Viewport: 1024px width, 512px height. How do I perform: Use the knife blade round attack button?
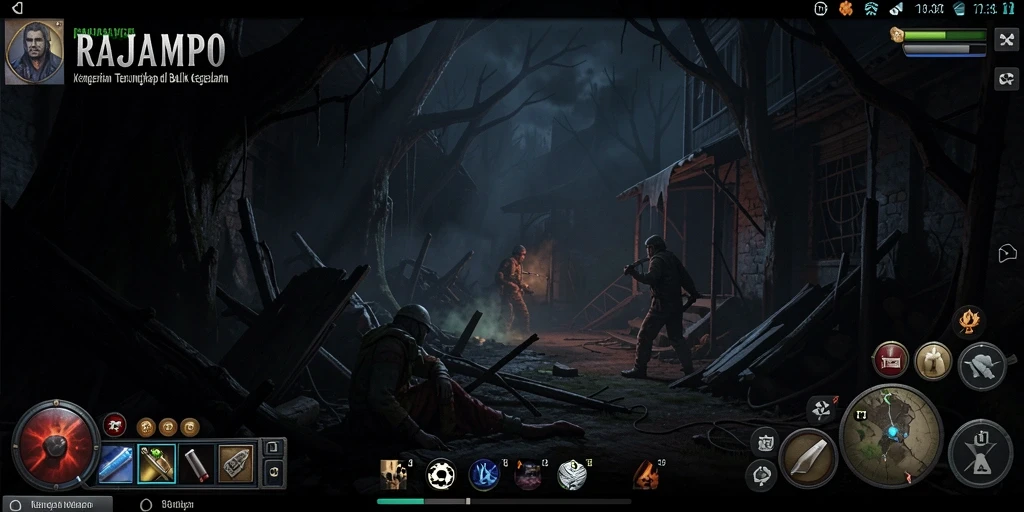pos(808,458)
